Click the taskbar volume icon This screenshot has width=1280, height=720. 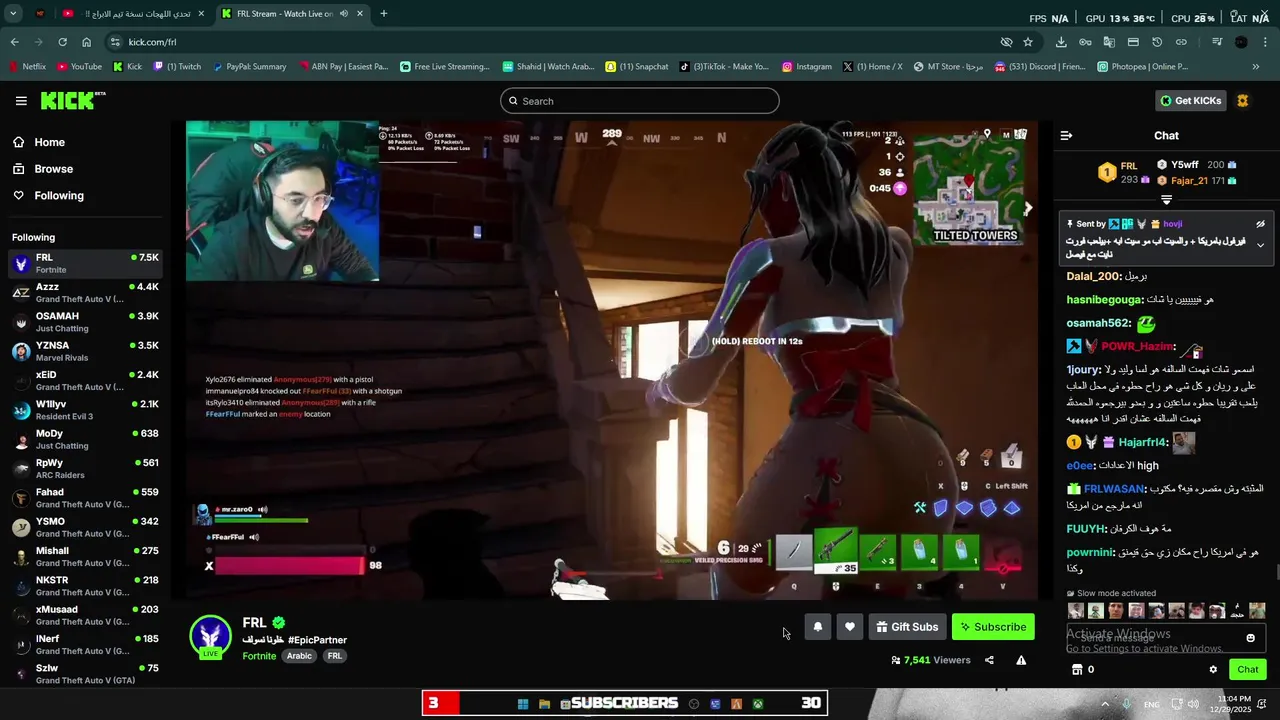coord(1193,704)
